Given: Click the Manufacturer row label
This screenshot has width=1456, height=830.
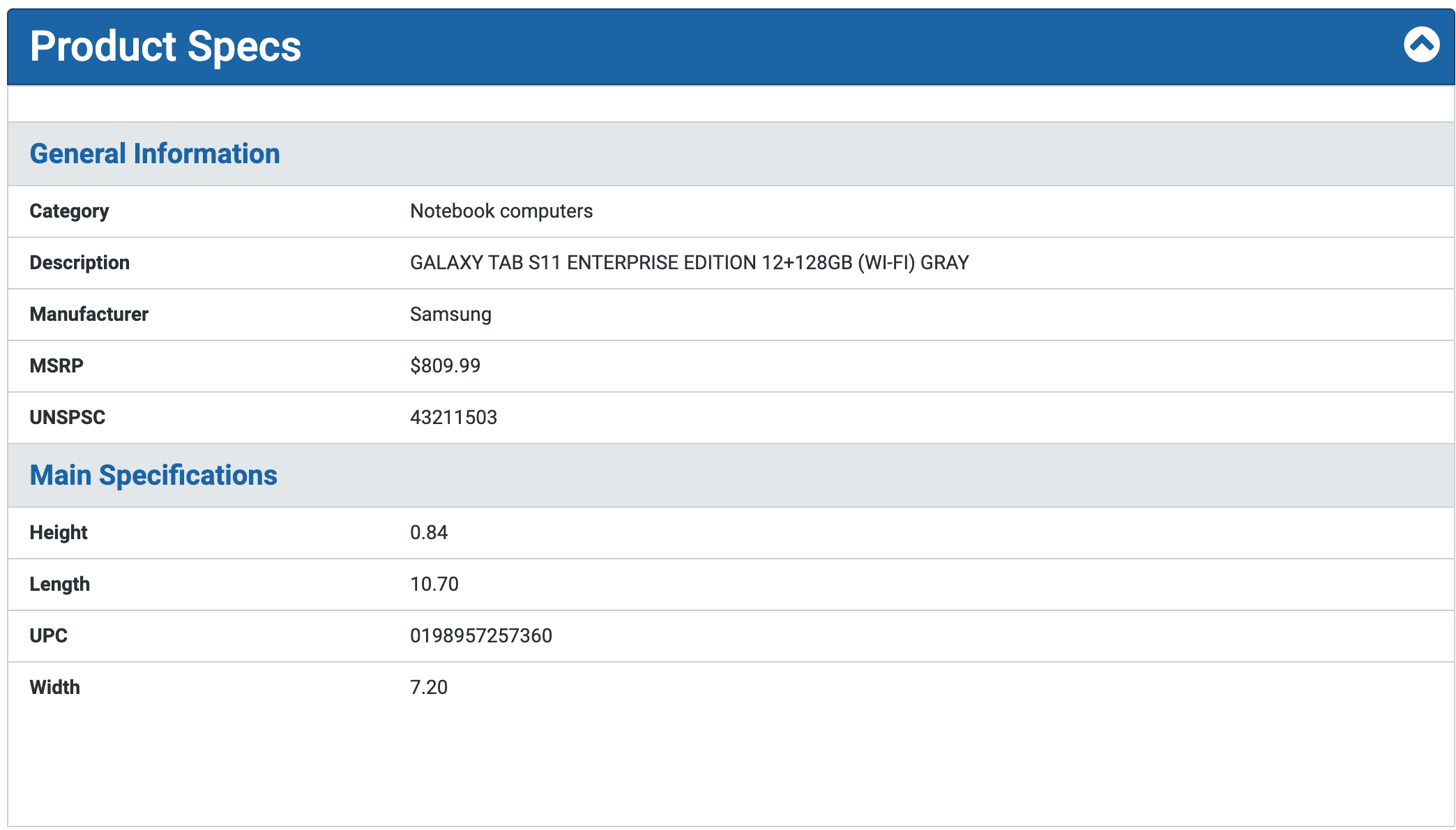Looking at the screenshot, I should tap(89, 314).
